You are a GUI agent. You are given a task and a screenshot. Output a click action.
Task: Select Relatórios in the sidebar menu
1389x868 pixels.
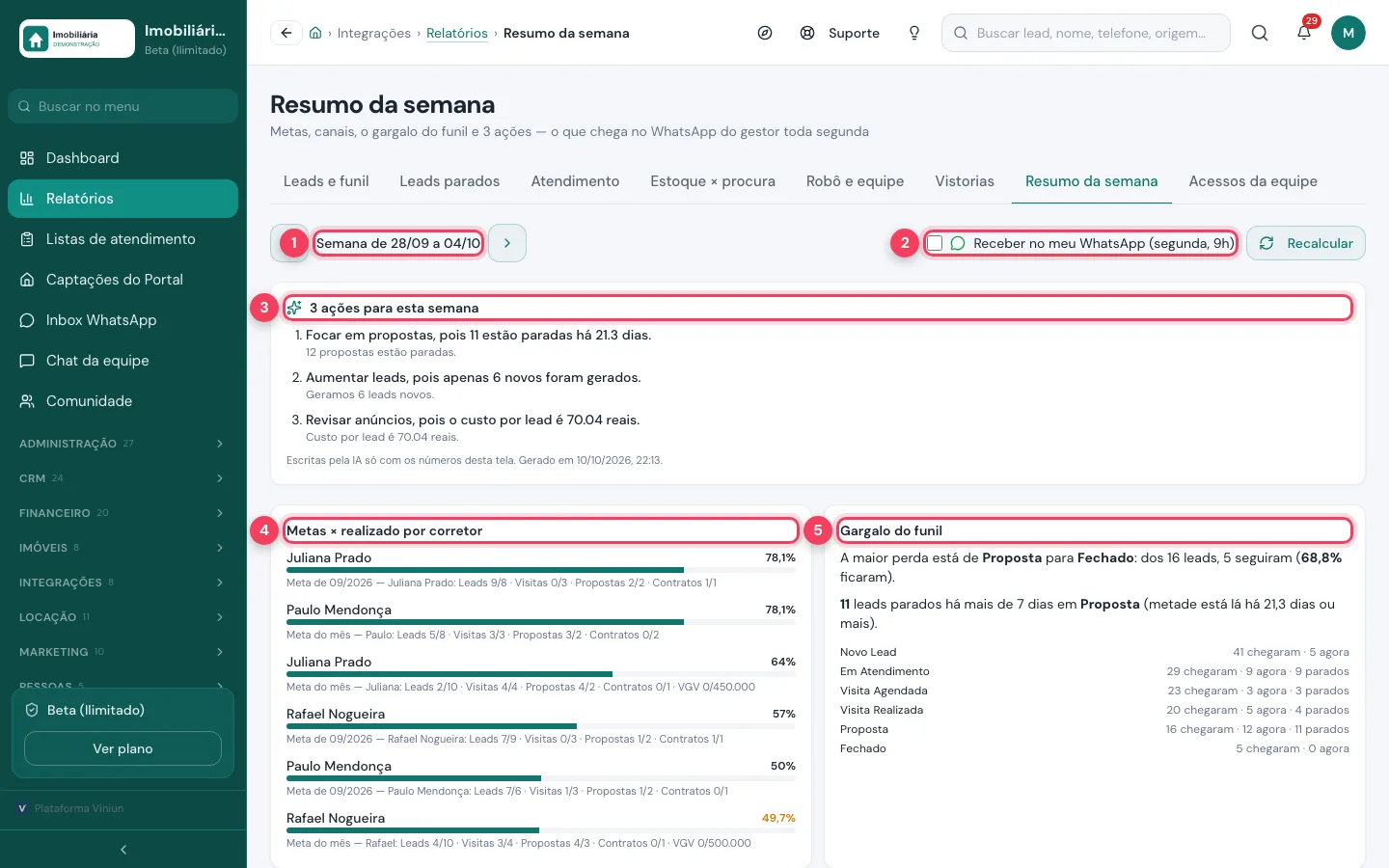(x=123, y=199)
